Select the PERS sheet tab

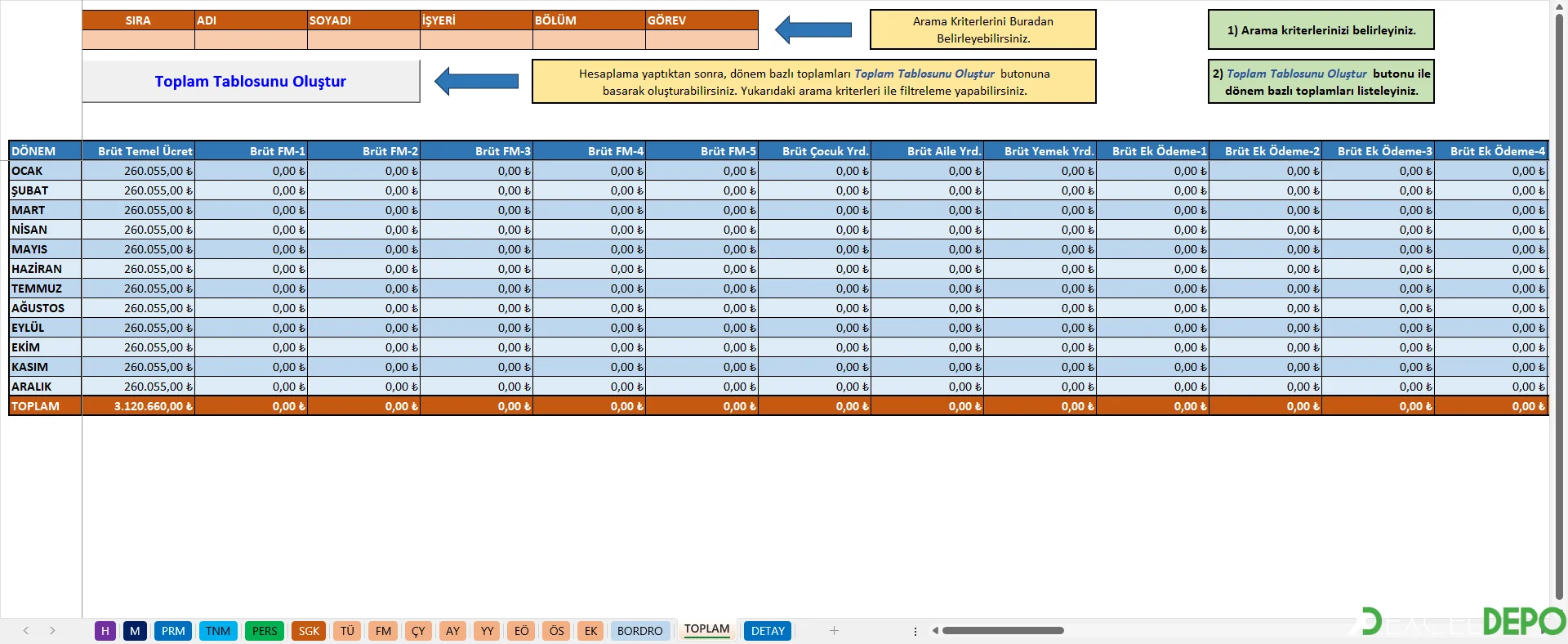264,631
